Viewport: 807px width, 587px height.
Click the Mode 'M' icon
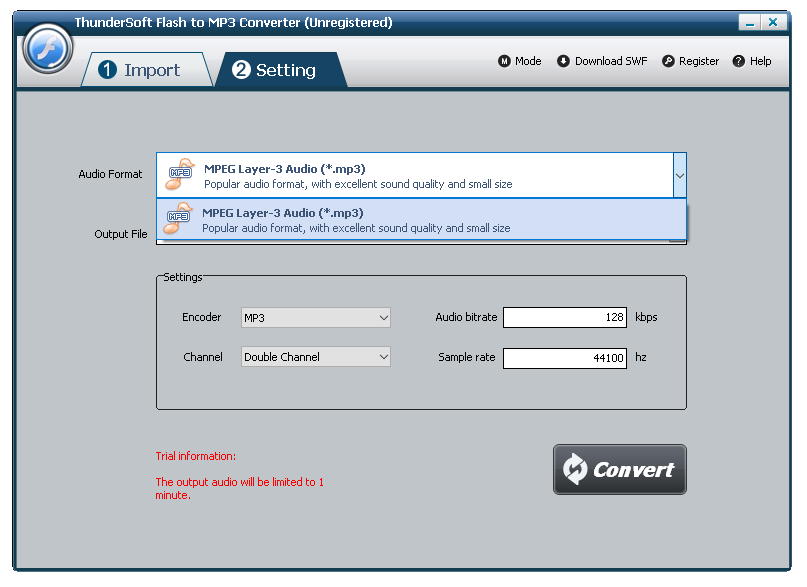tap(504, 61)
